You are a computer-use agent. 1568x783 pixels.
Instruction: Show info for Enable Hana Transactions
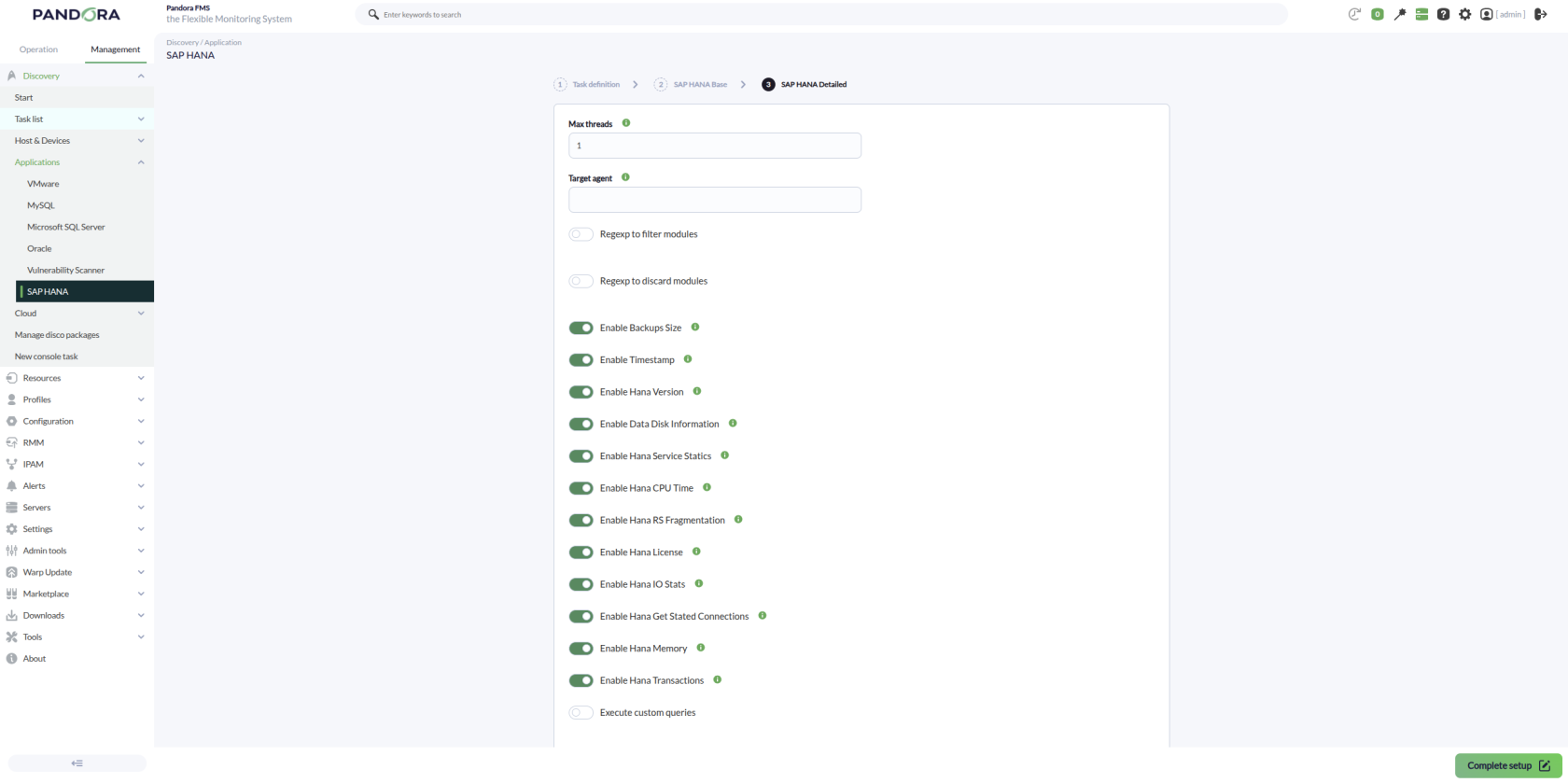tap(718, 680)
